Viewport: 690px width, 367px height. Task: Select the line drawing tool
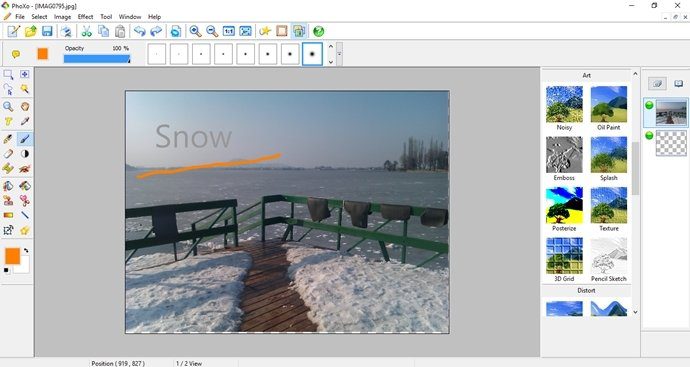(x=25, y=215)
